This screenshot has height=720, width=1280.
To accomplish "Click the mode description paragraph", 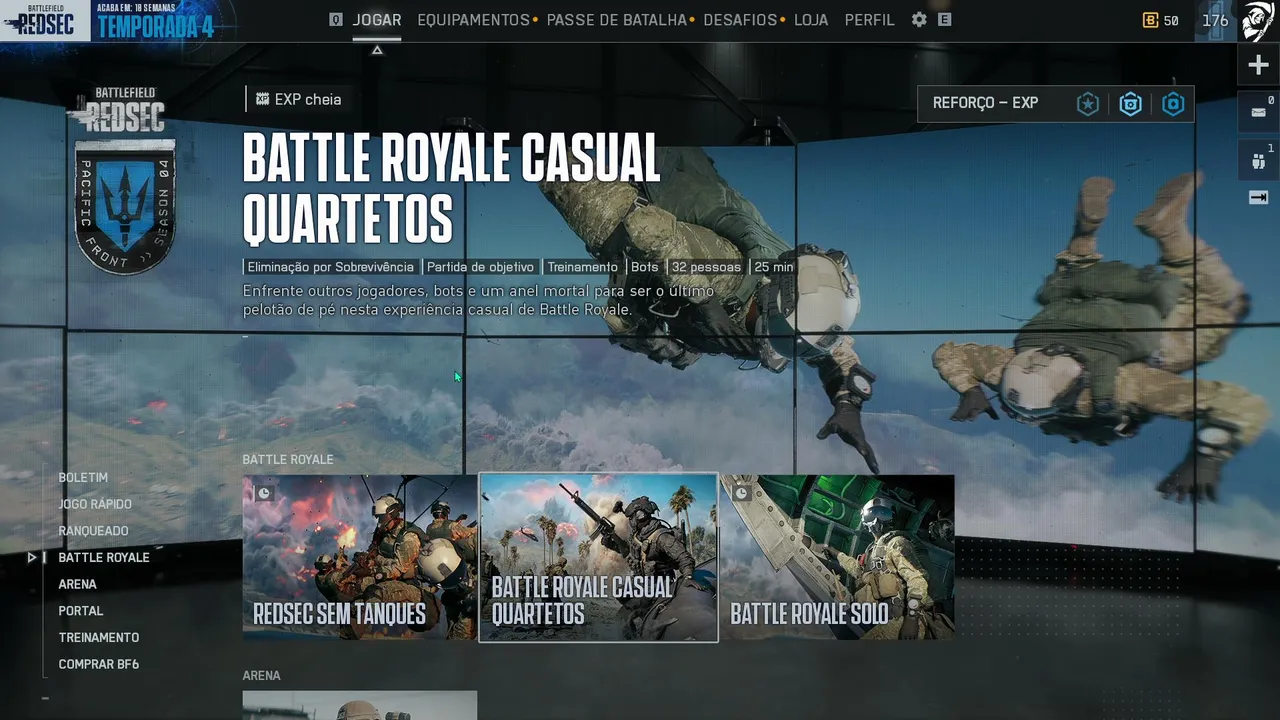I will click(478, 300).
